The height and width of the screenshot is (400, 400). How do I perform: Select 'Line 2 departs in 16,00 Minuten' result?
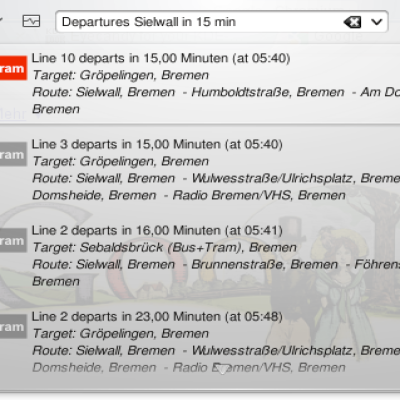200,256
